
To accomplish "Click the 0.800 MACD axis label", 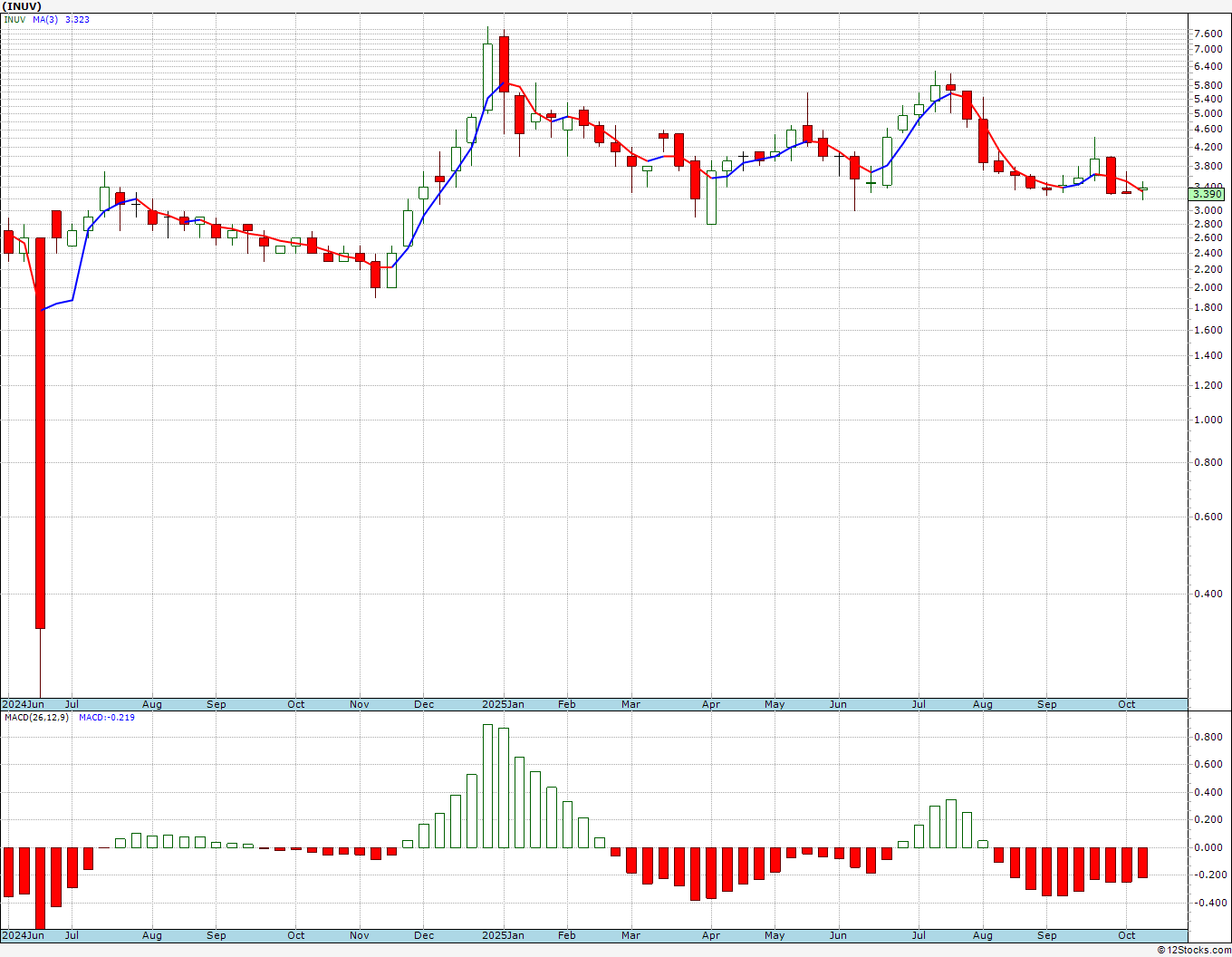I will pos(1208,737).
